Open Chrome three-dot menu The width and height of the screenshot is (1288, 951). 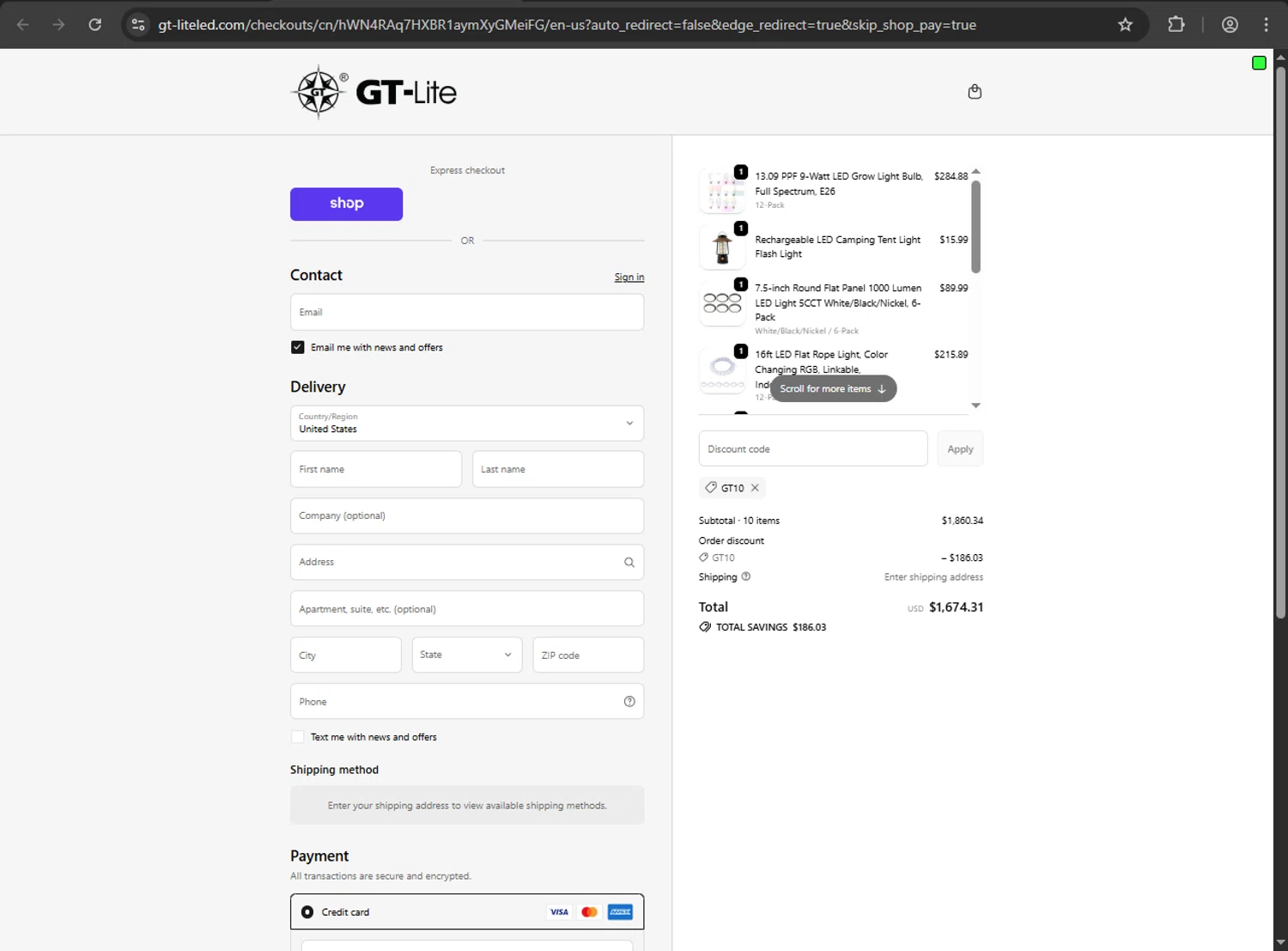tap(1266, 25)
